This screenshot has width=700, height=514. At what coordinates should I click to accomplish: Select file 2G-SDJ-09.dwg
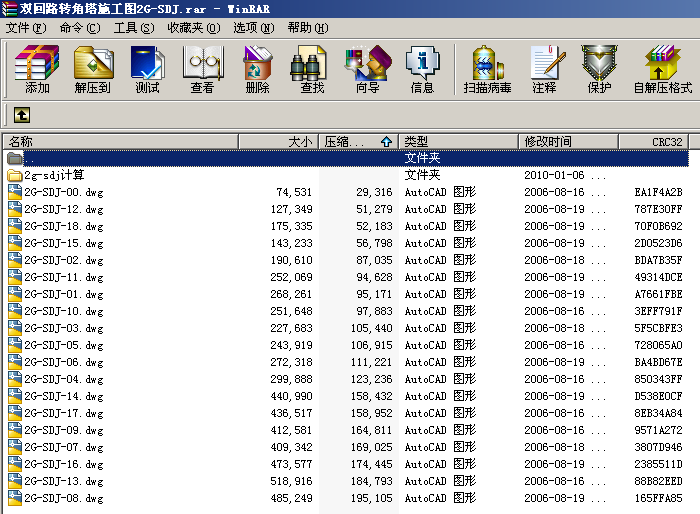[64, 430]
